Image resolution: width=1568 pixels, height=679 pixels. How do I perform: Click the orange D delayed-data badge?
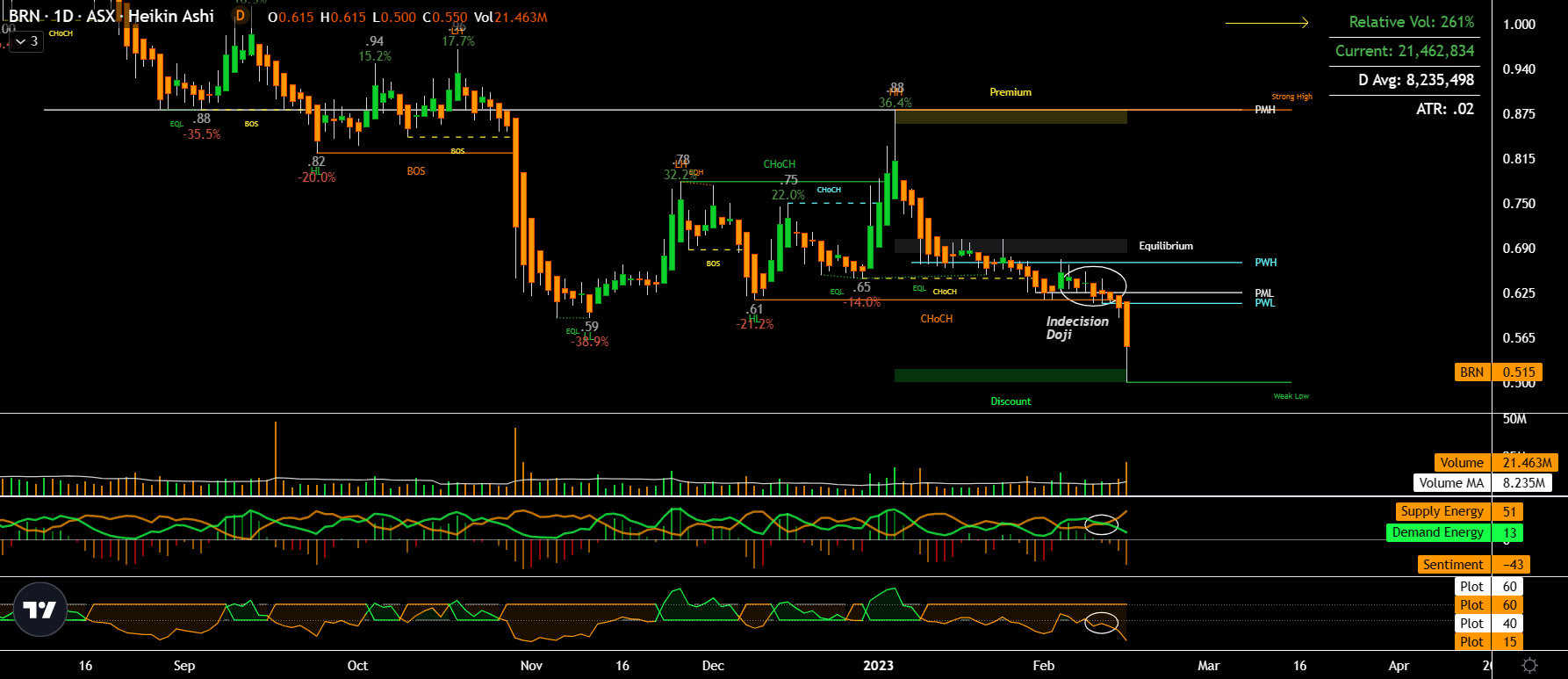240,16
